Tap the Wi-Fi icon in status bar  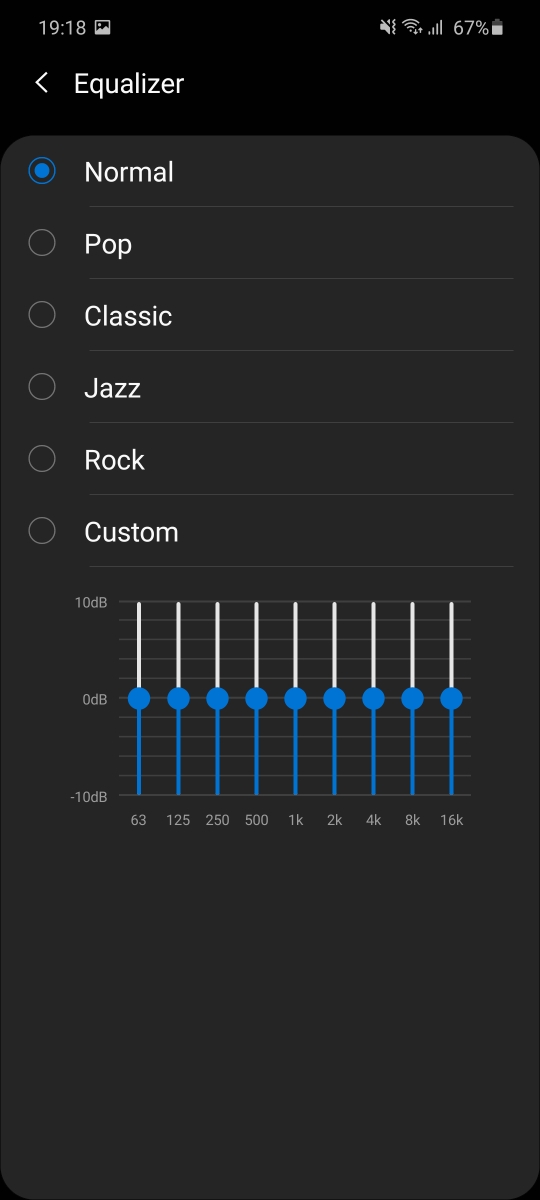[x=413, y=28]
